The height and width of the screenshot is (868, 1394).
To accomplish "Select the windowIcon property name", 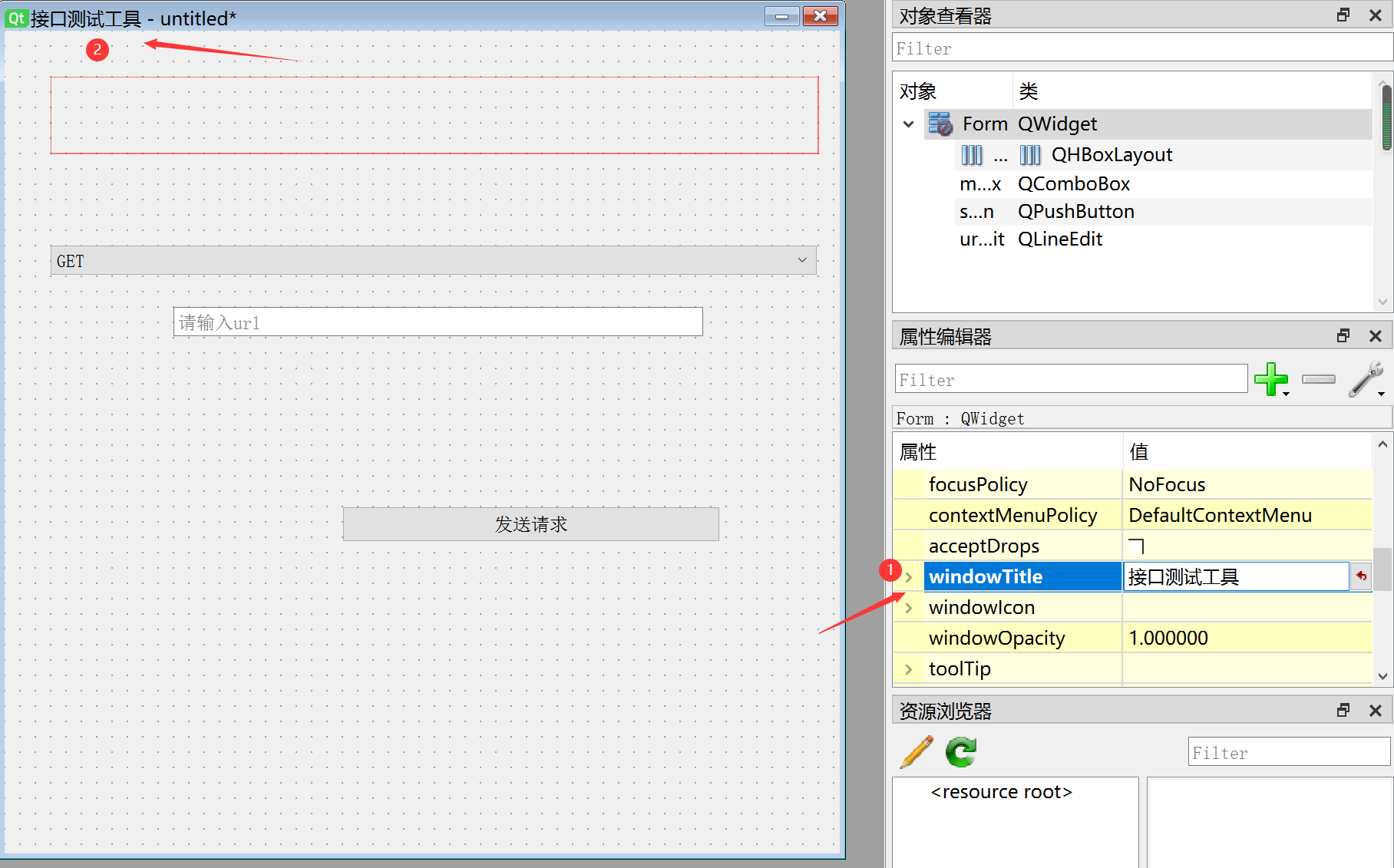I will pos(982,607).
